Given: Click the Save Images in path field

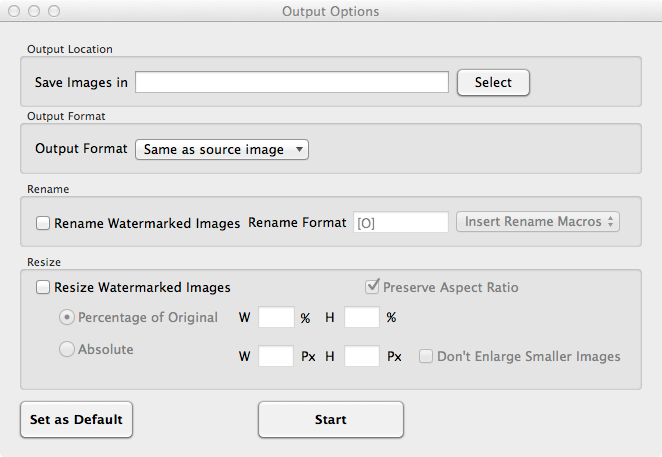Looking at the screenshot, I should click(291, 82).
